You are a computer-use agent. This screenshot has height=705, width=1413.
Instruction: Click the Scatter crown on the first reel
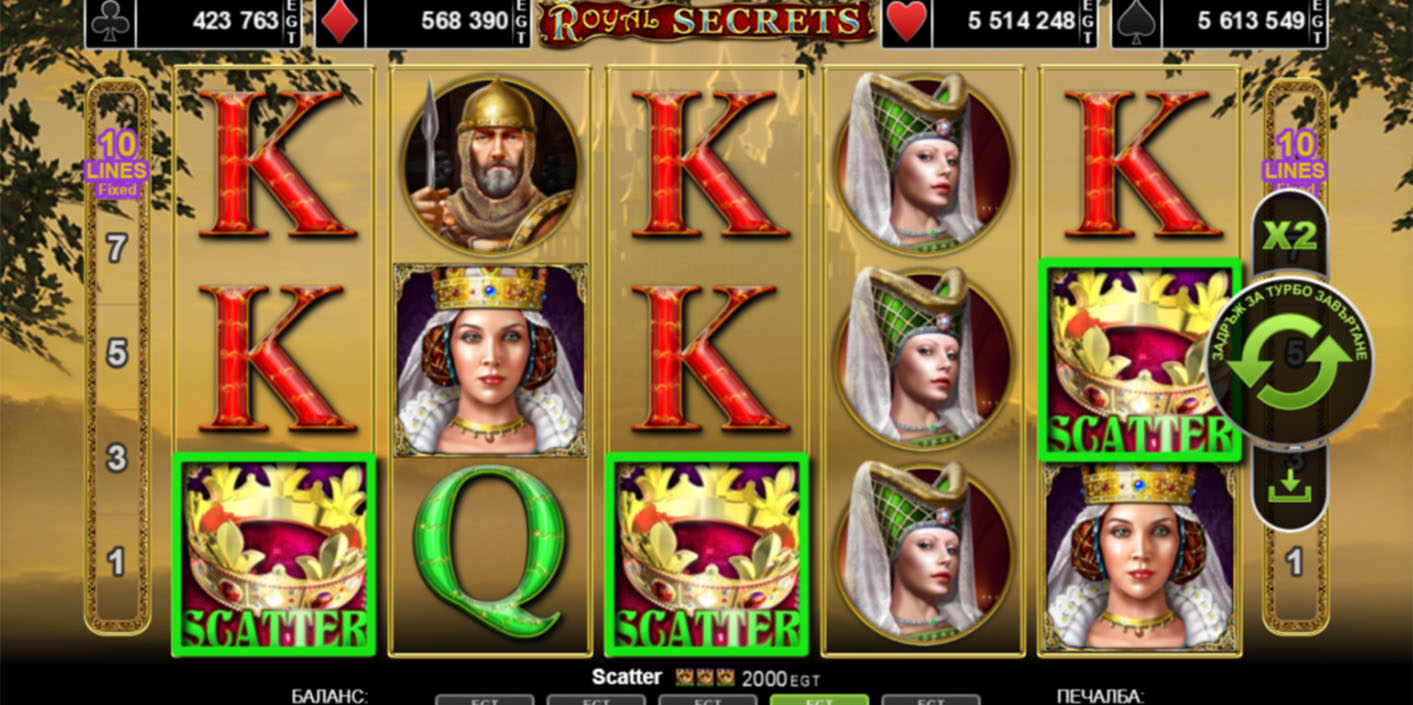[274, 554]
